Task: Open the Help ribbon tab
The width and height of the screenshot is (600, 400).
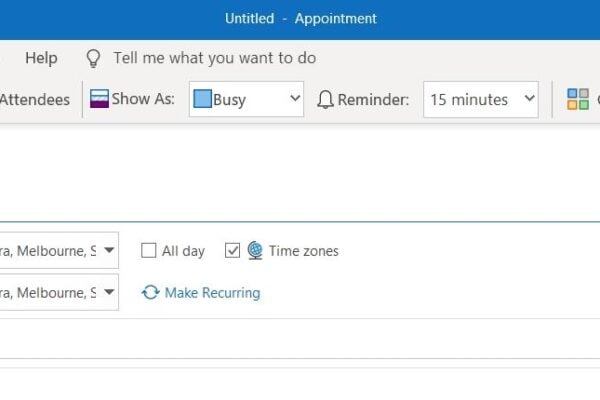Action: coord(41,58)
